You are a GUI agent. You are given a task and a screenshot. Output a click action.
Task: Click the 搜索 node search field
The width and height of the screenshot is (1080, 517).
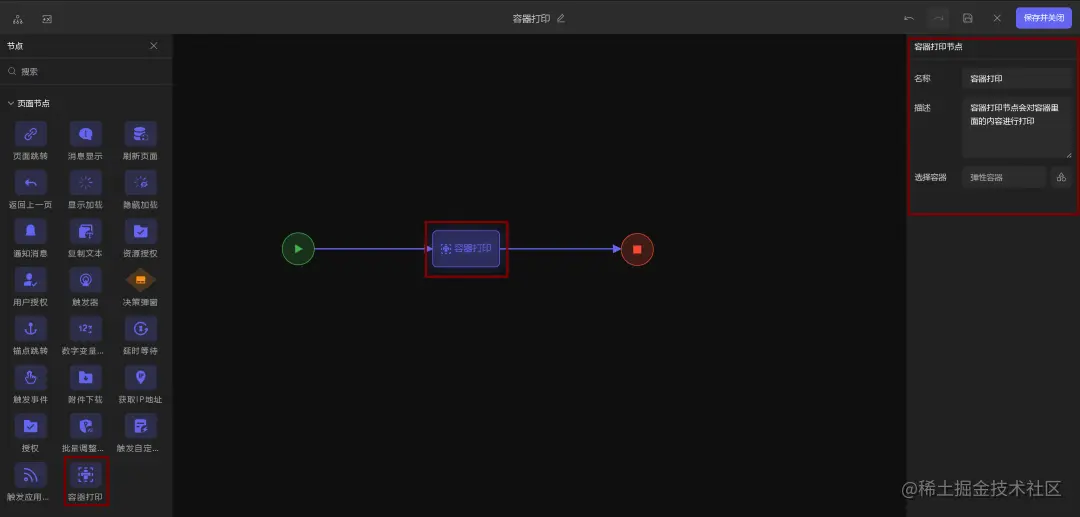86,72
